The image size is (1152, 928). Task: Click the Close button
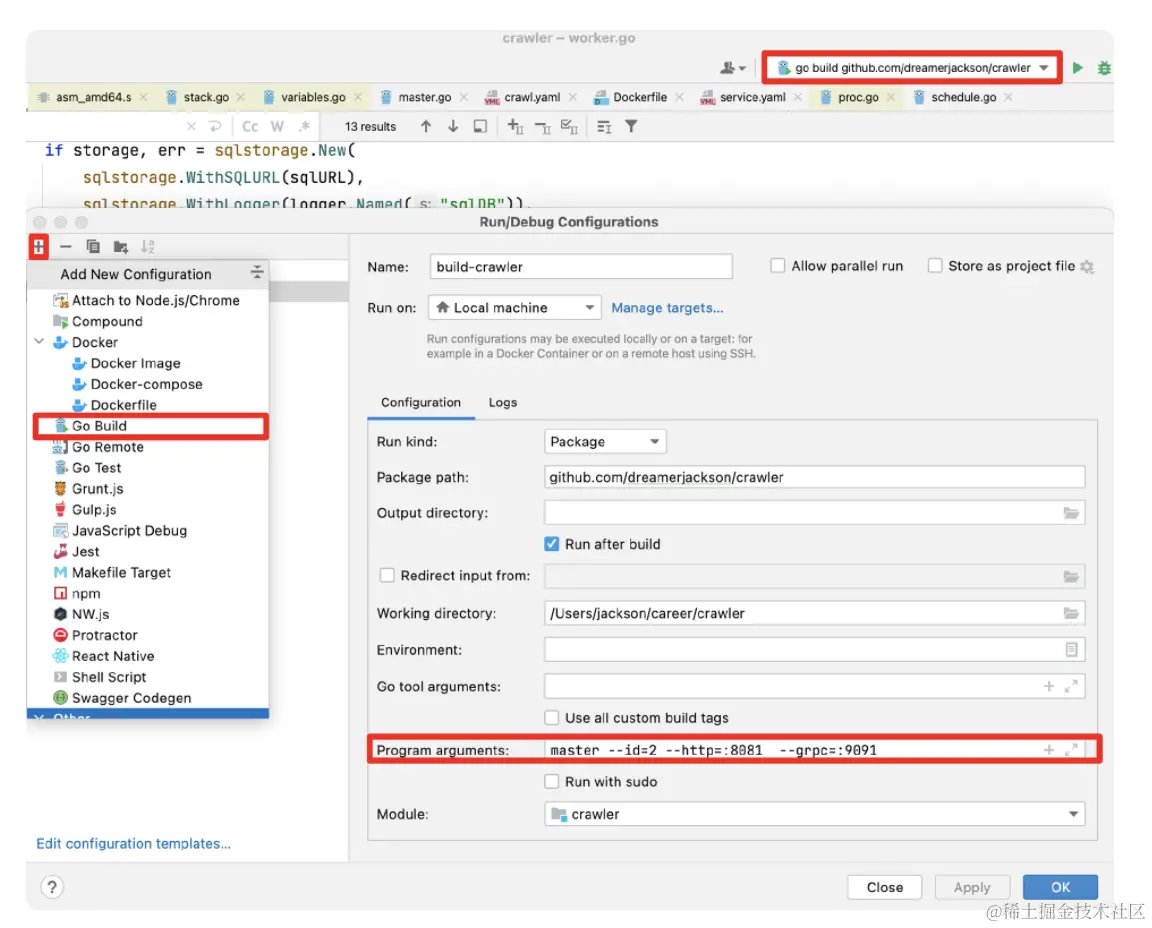[885, 887]
